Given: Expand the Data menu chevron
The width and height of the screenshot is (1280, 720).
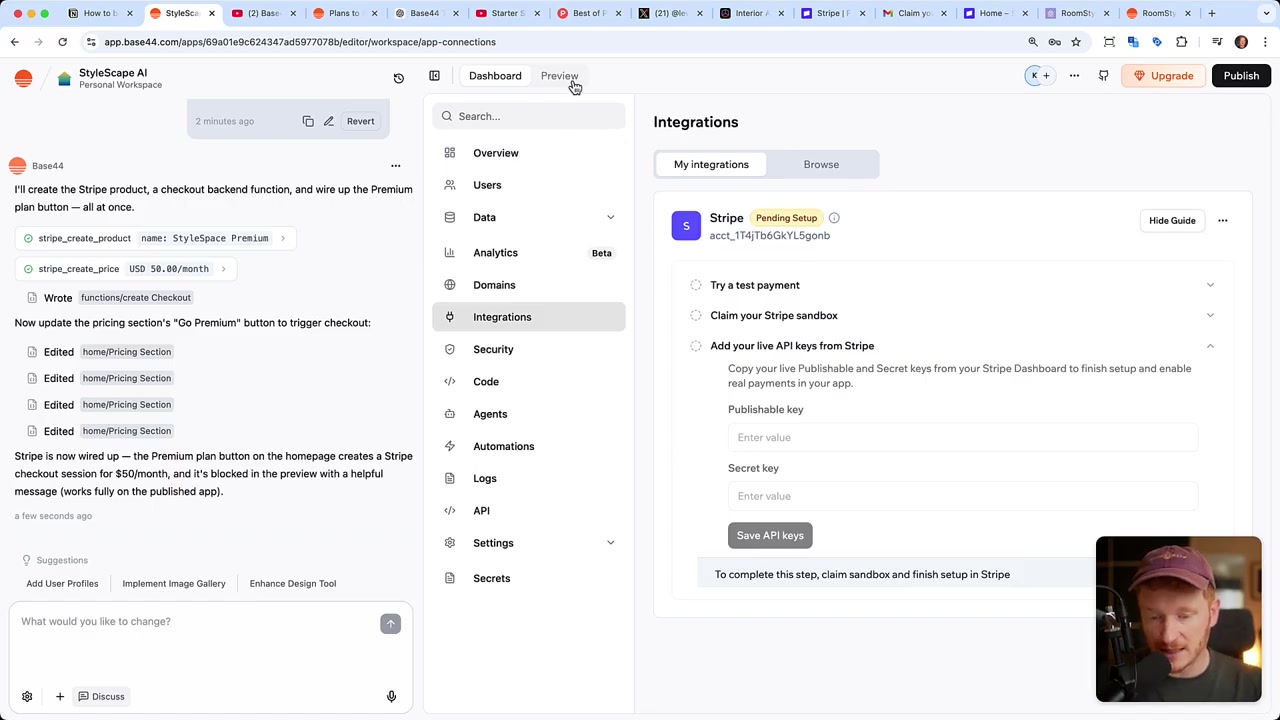Looking at the screenshot, I should pos(610,217).
